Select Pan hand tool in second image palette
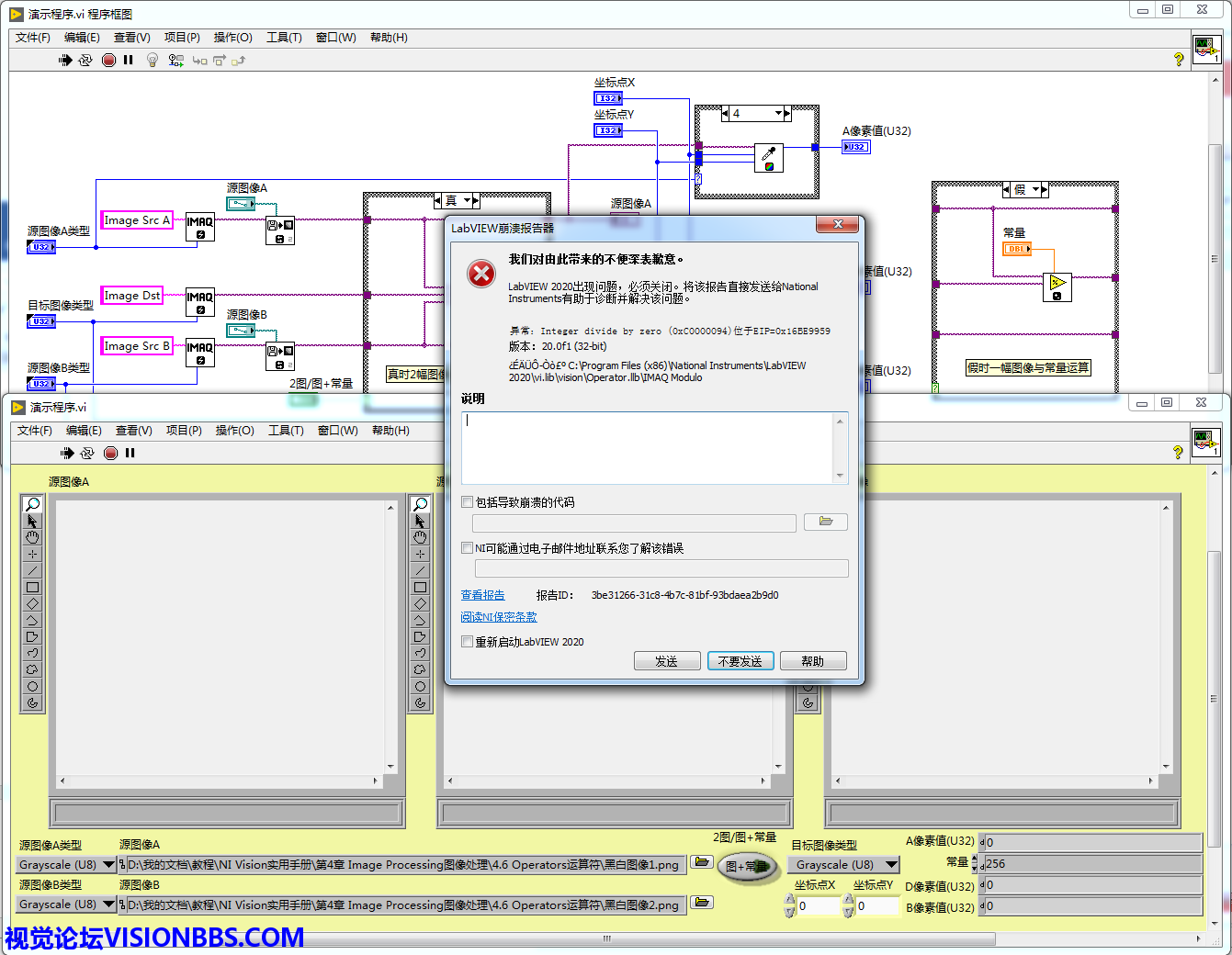This screenshot has height=955, width=1232. (420, 537)
